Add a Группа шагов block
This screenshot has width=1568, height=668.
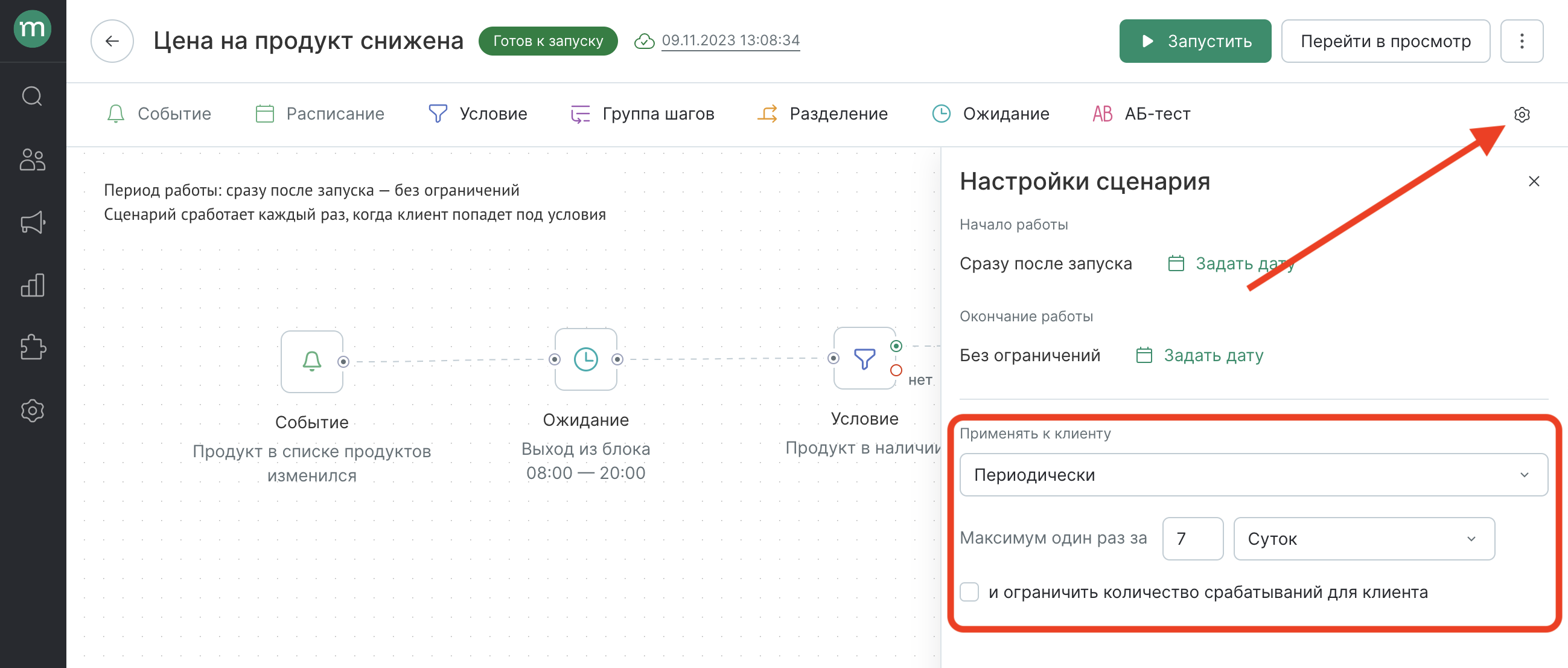coord(642,114)
